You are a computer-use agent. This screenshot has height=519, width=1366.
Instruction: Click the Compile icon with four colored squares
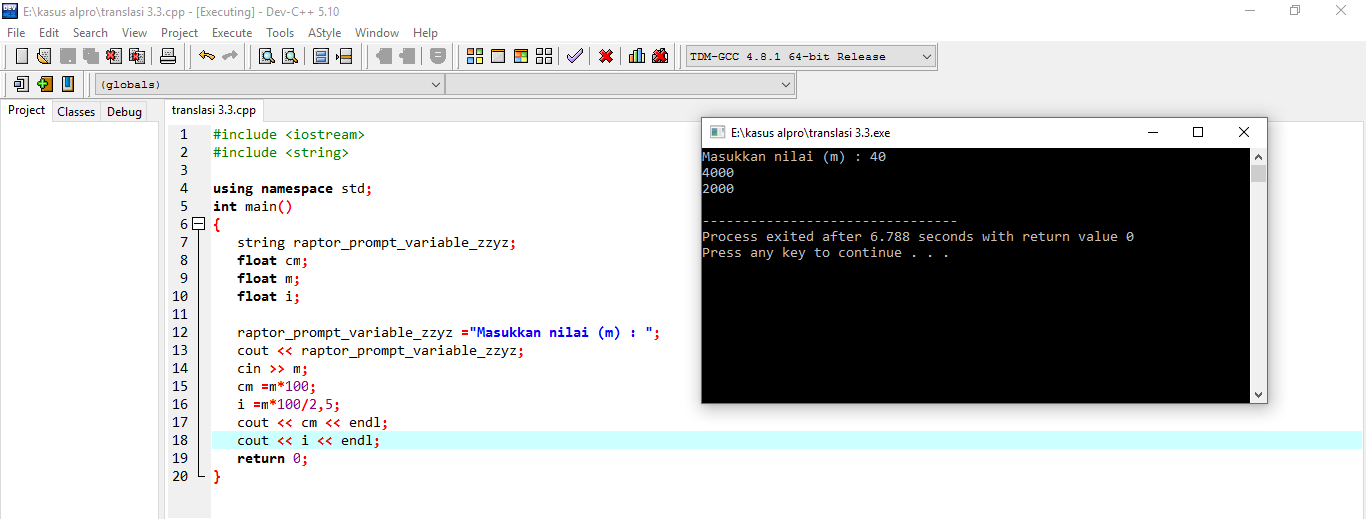click(x=475, y=56)
